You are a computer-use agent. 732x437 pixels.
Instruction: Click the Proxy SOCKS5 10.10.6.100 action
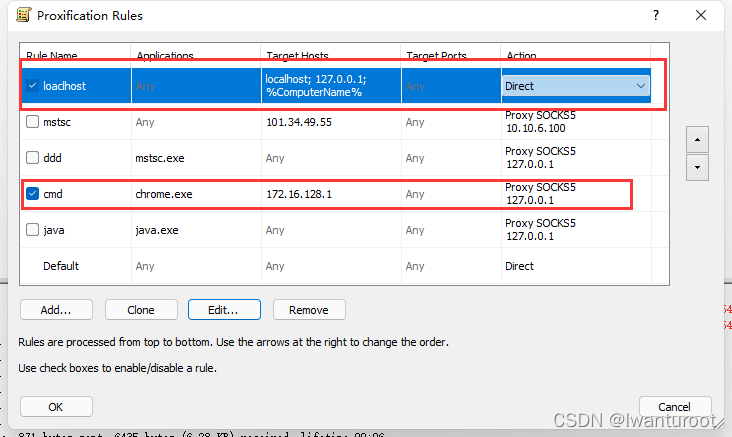[x=540, y=122]
